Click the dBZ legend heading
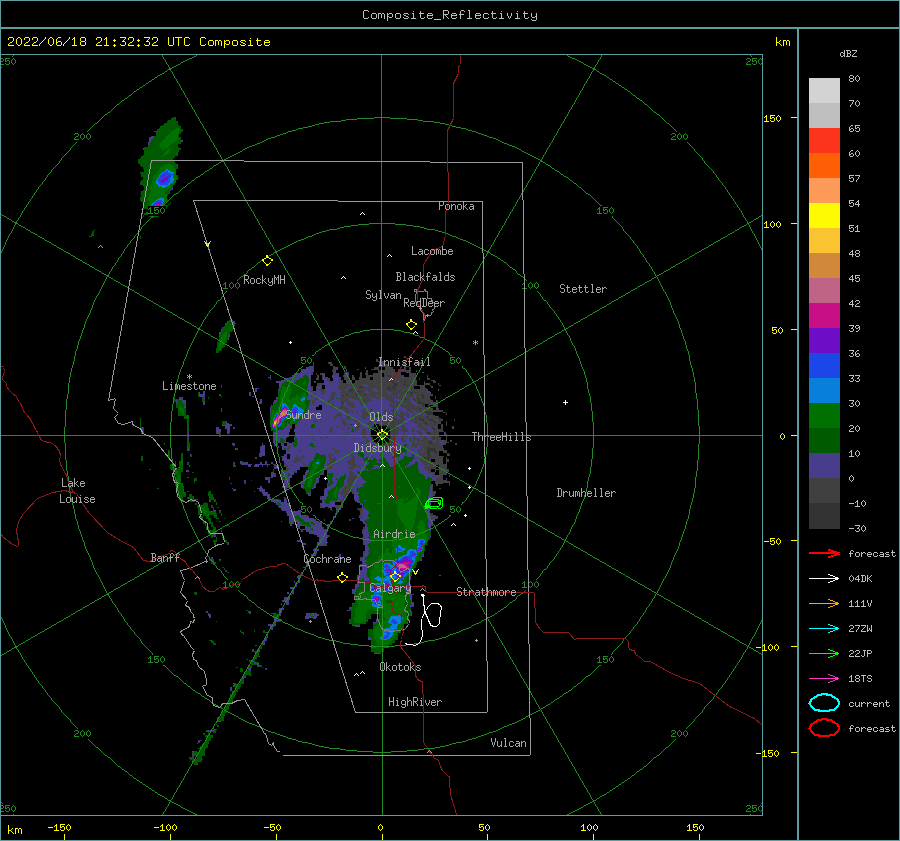Image resolution: width=900 pixels, height=841 pixels. [848, 53]
